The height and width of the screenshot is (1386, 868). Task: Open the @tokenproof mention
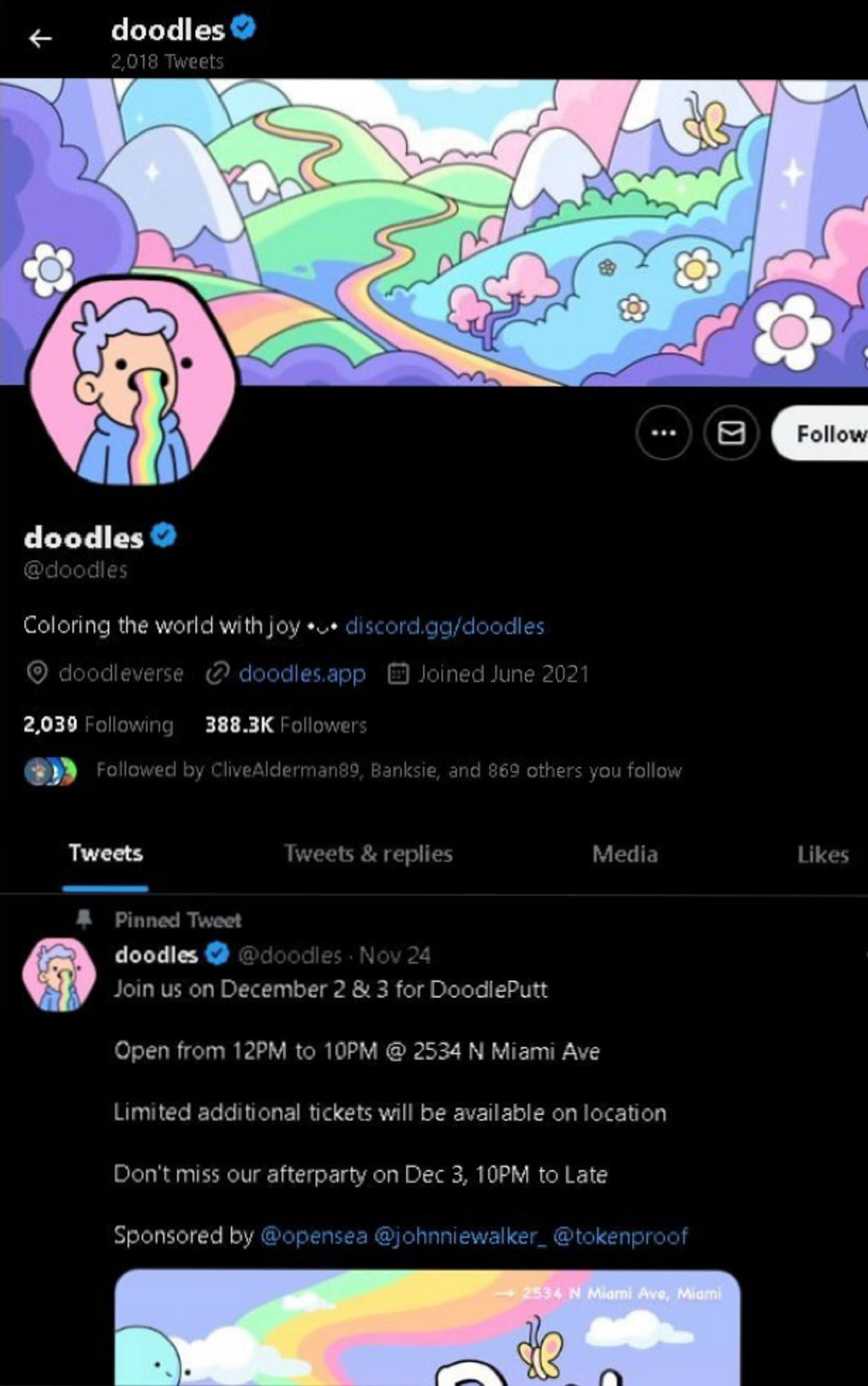pos(620,1236)
